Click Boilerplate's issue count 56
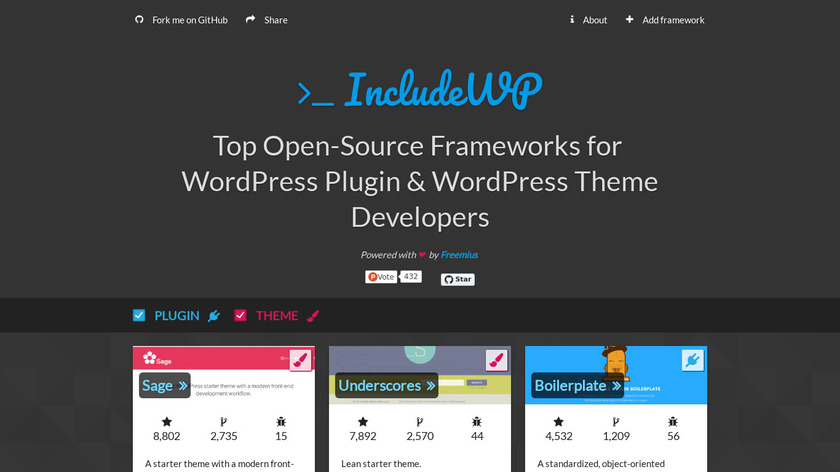This screenshot has height=472, width=840. click(x=673, y=436)
